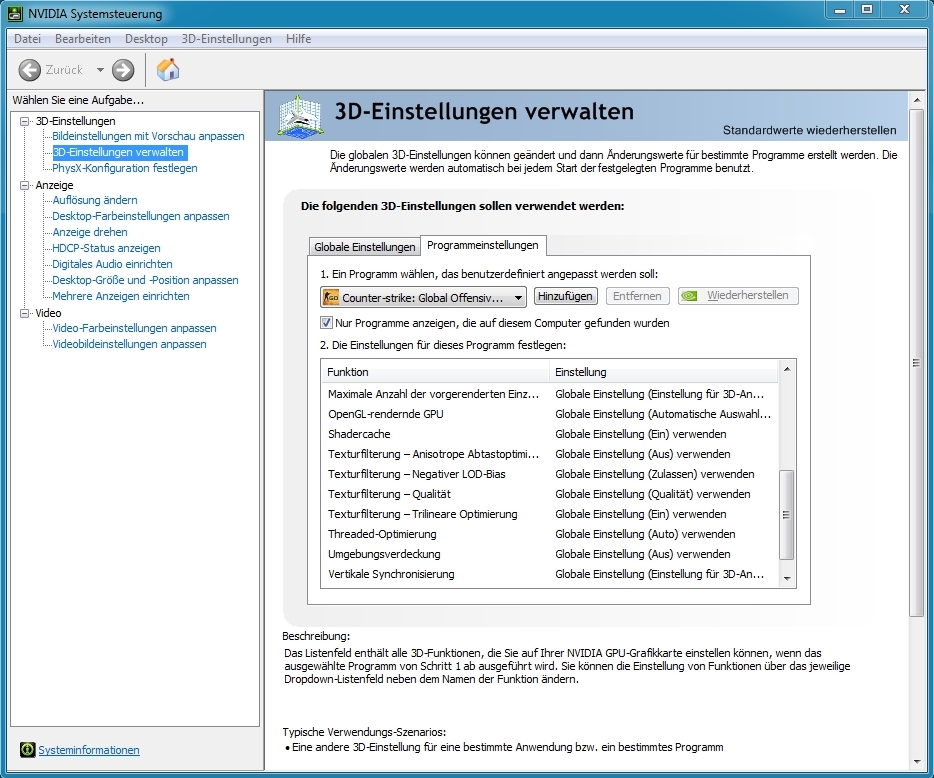Click the Umgebungsverdeckung setting value
934x778 pixels.
(643, 554)
